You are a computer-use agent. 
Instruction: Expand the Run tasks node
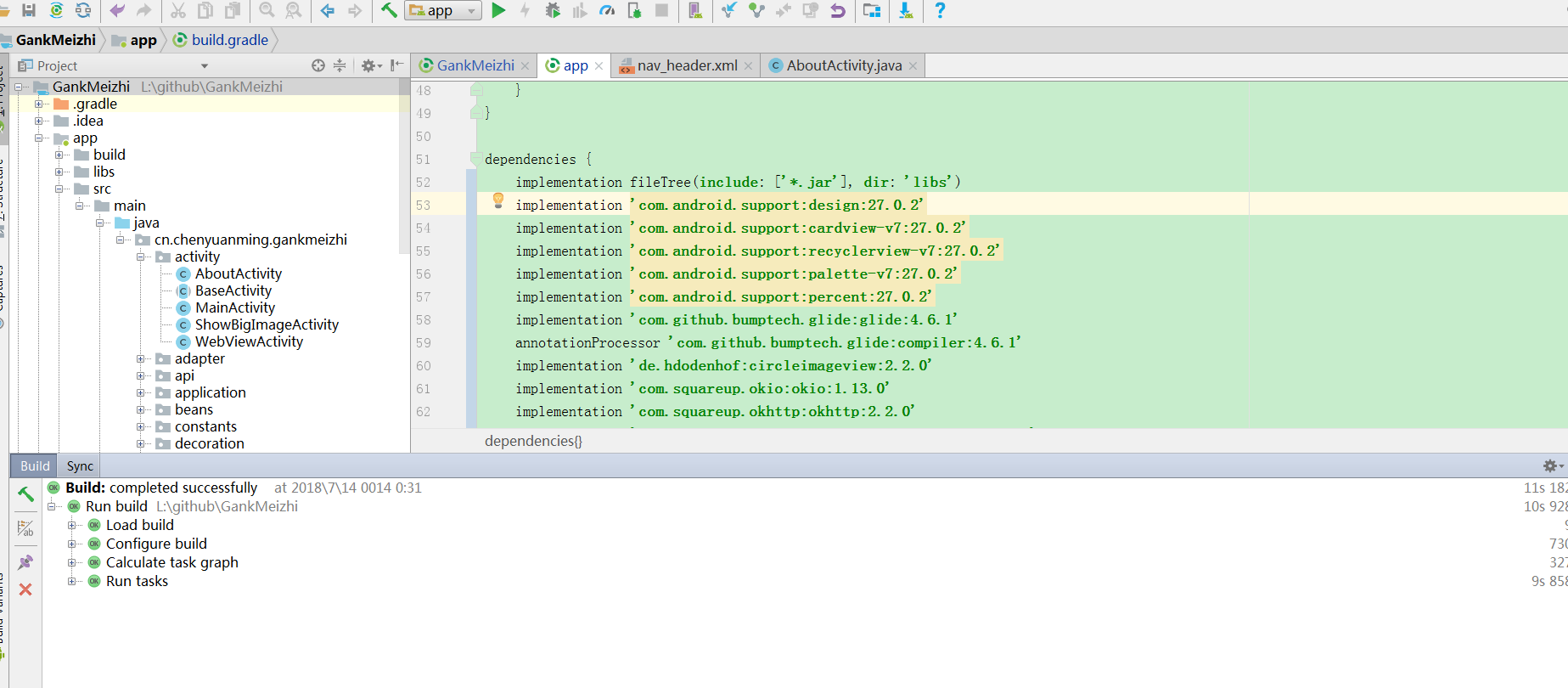pos(72,581)
